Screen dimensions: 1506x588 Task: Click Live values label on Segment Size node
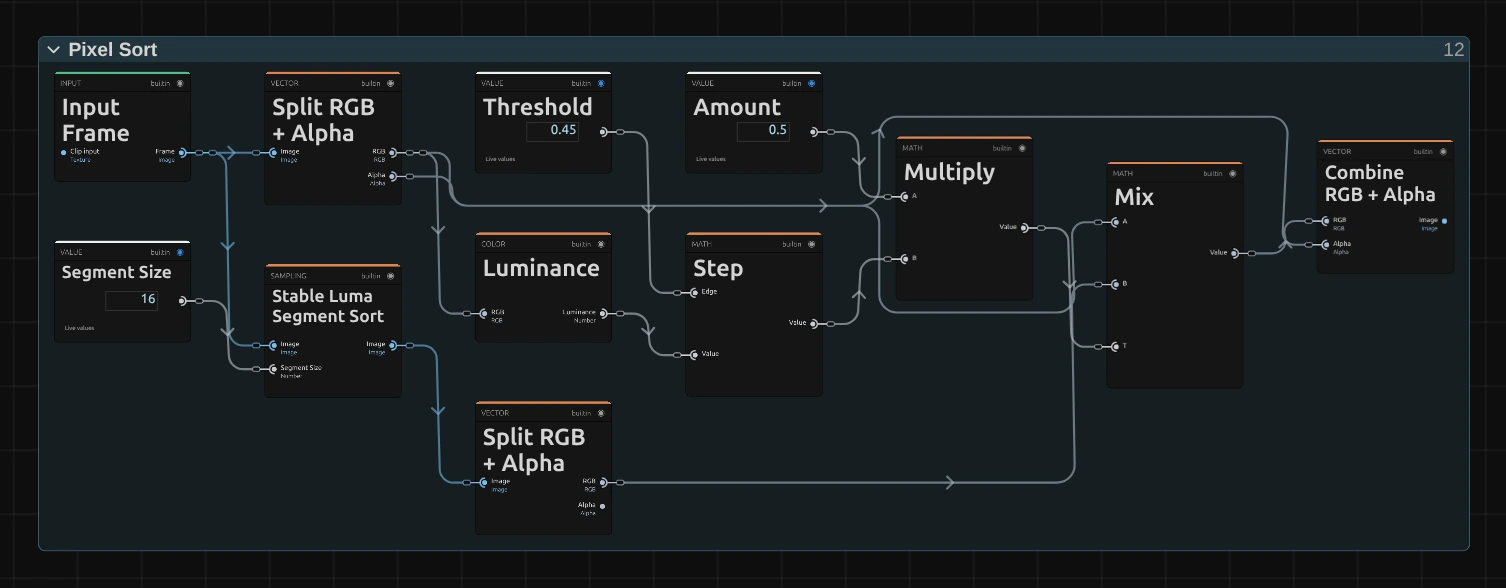[x=79, y=328]
